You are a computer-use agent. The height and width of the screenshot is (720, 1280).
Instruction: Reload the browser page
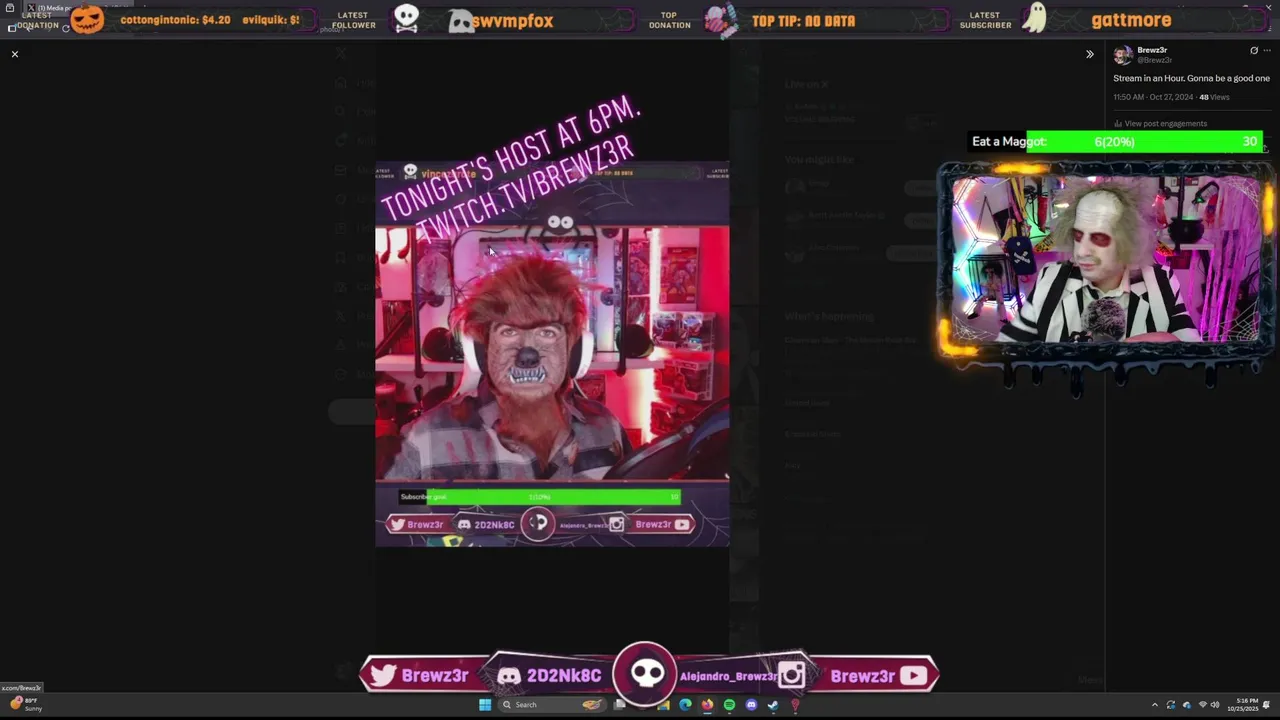click(x=66, y=27)
